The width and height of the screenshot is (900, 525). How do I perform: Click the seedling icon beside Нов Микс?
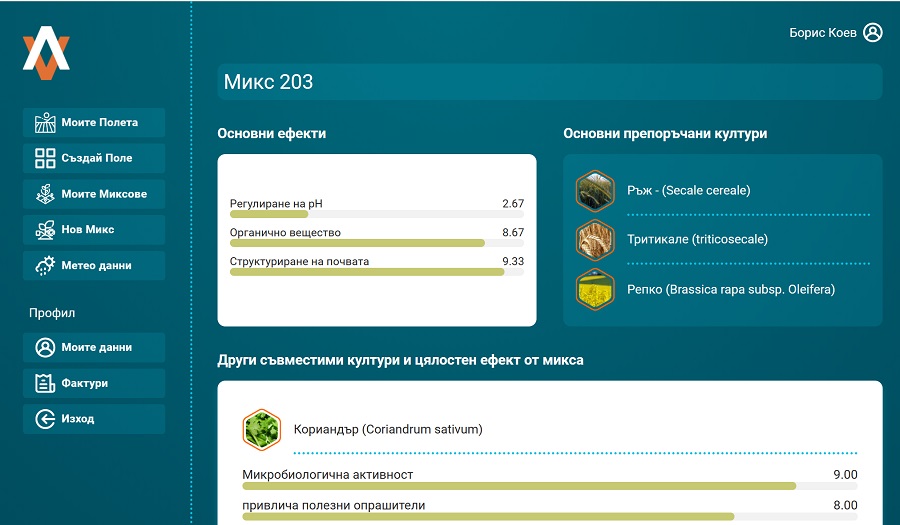45,230
